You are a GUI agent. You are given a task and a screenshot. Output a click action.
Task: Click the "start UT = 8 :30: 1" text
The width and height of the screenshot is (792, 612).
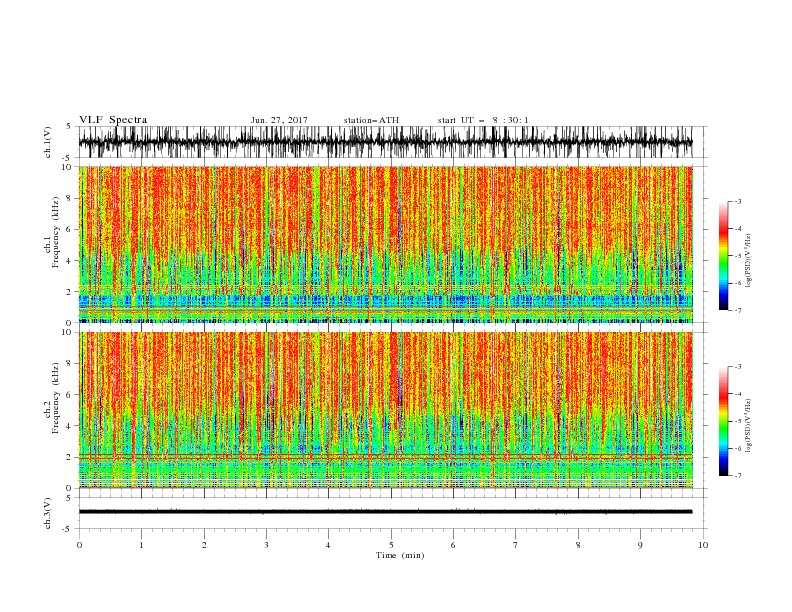pyautogui.click(x=483, y=120)
